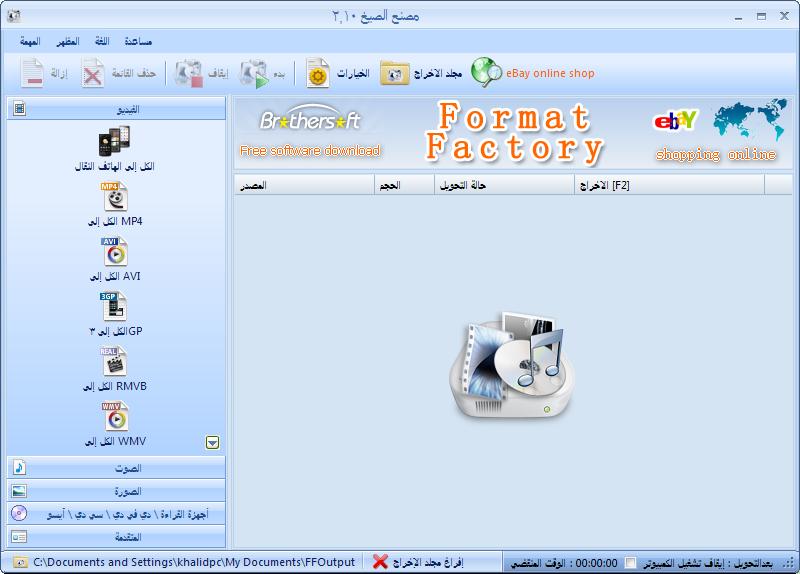
Task: Click the green down arrow for more formats
Action: 213,442
